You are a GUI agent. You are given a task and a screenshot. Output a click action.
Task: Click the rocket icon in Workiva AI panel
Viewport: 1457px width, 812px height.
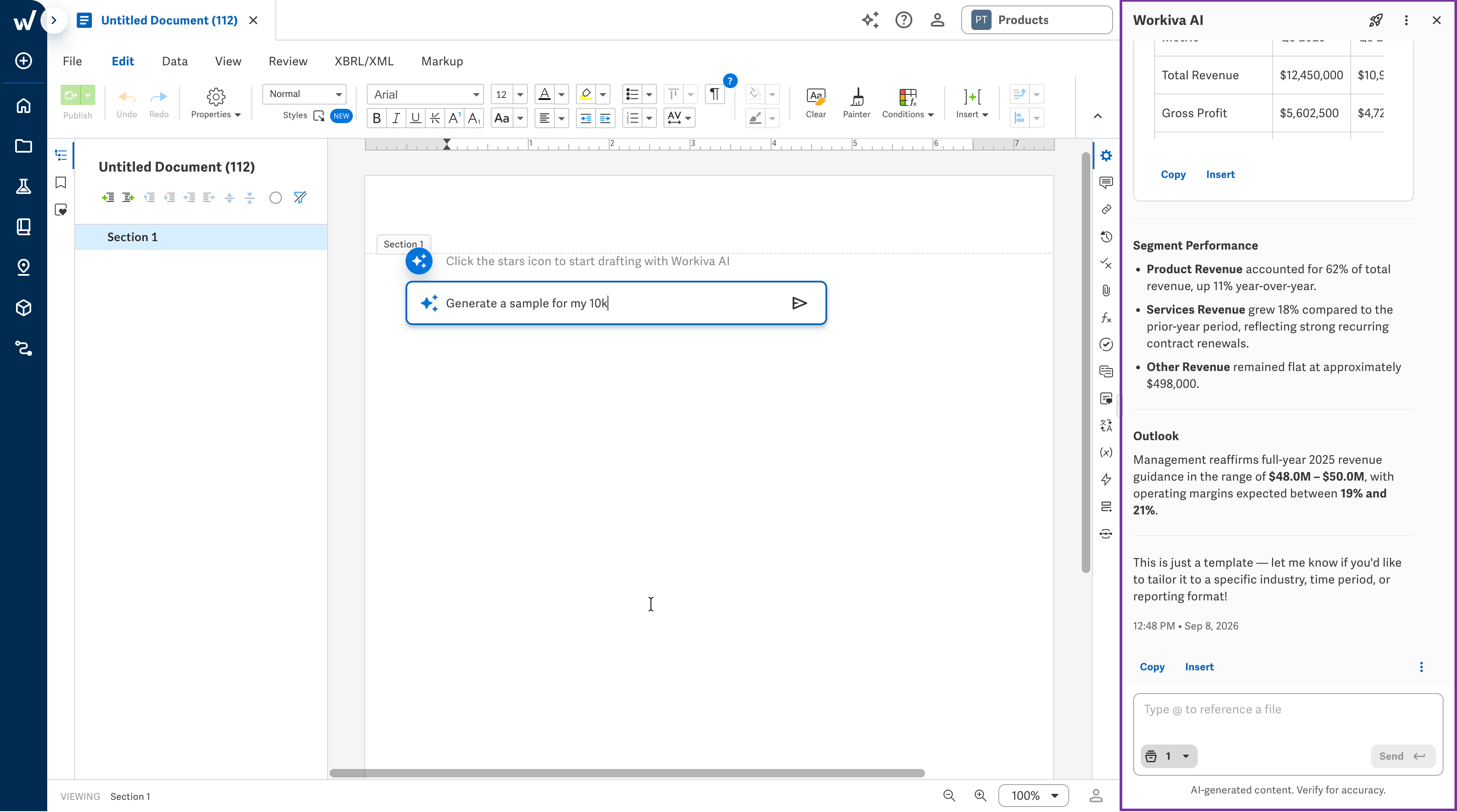1376,20
